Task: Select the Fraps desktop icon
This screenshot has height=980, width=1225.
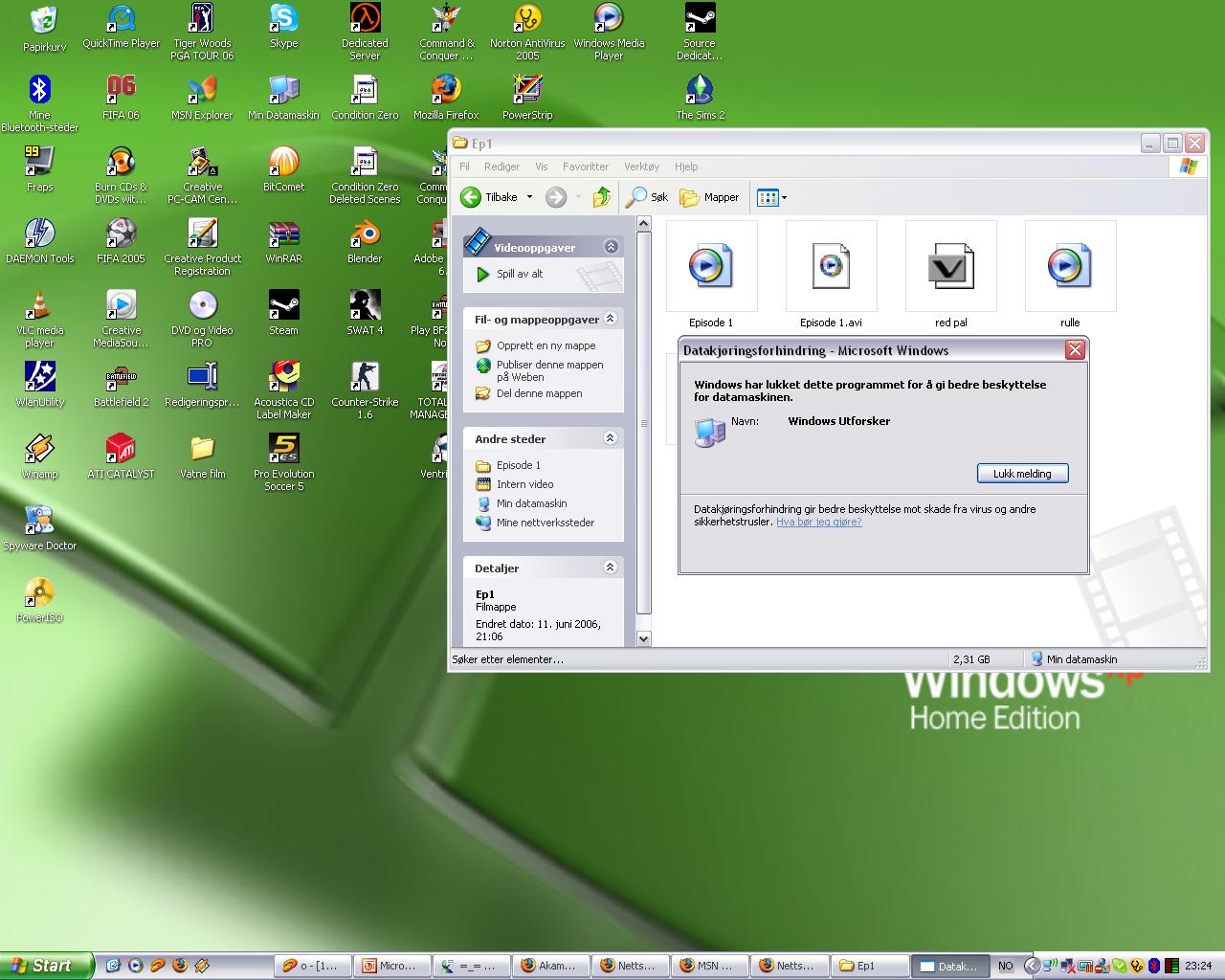Action: [40, 169]
